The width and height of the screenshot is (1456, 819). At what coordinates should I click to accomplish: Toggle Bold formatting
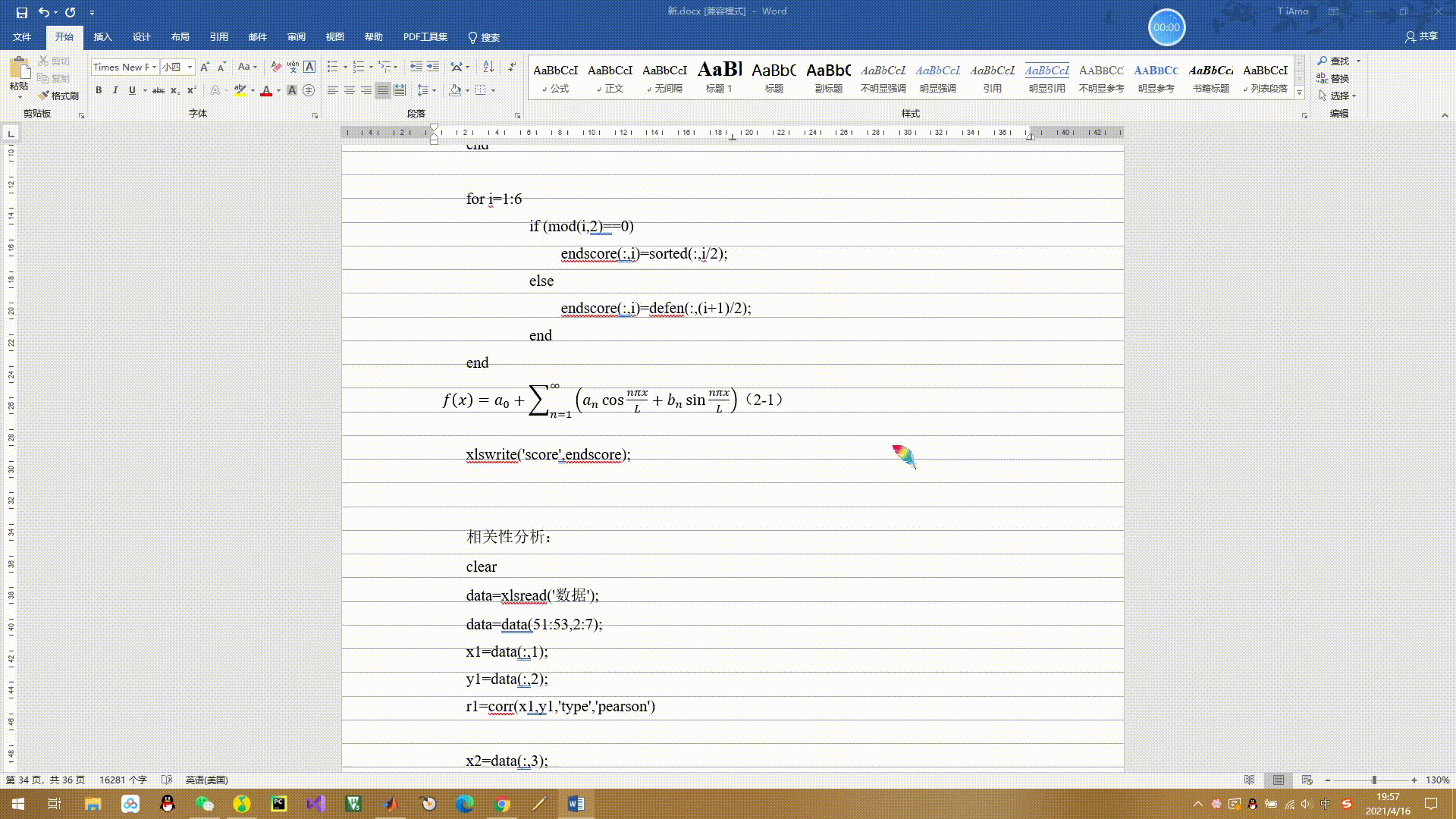click(x=99, y=90)
